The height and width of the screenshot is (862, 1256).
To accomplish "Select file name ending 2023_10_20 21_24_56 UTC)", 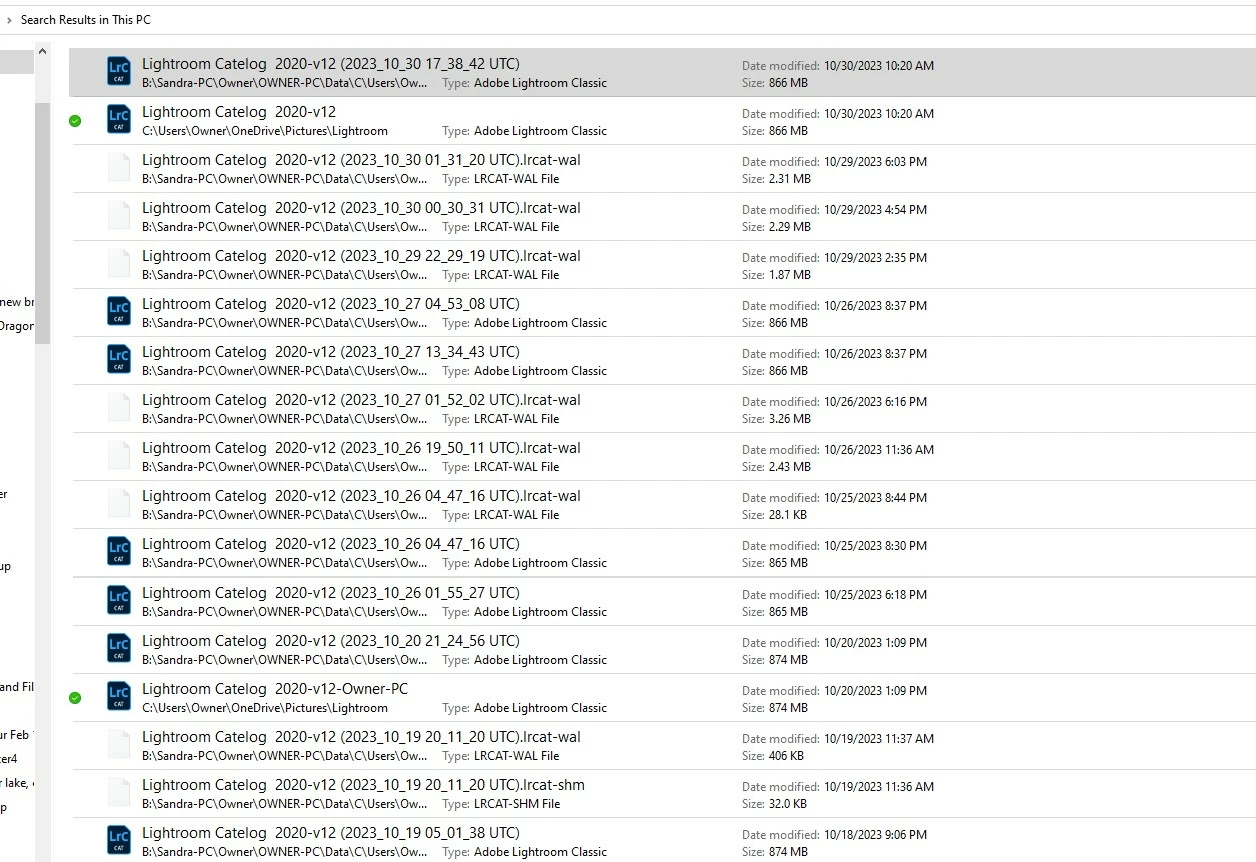I will (331, 641).
